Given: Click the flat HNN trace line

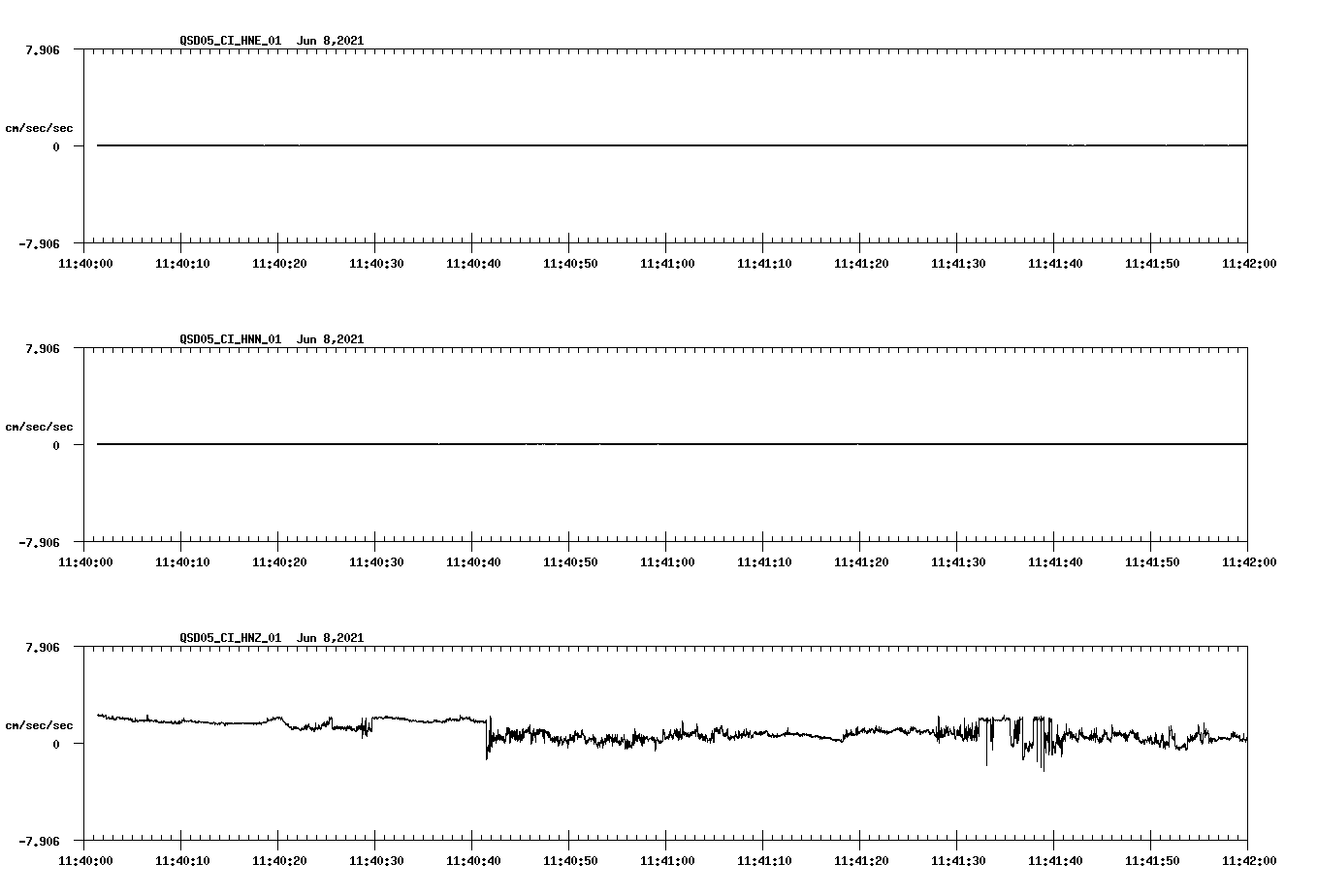Looking at the screenshot, I should point(672,444).
